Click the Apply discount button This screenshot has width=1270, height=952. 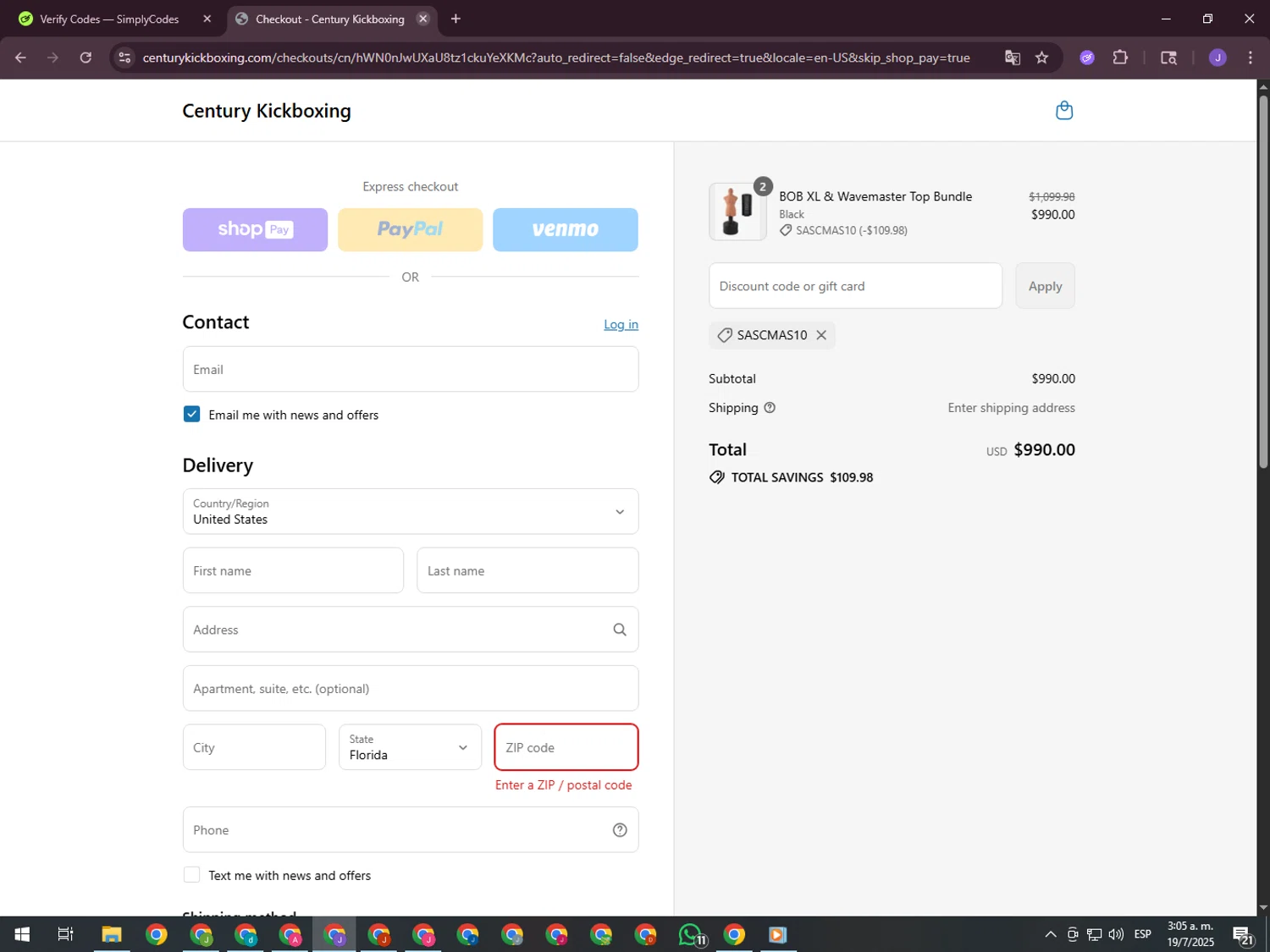click(x=1045, y=286)
